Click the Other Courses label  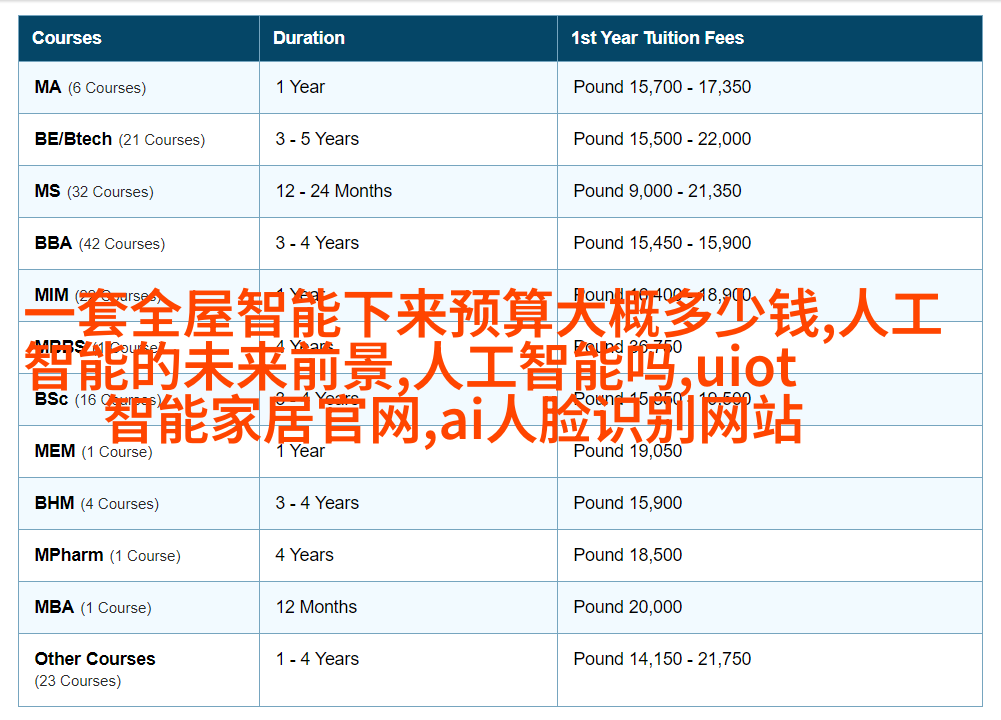click(x=95, y=659)
